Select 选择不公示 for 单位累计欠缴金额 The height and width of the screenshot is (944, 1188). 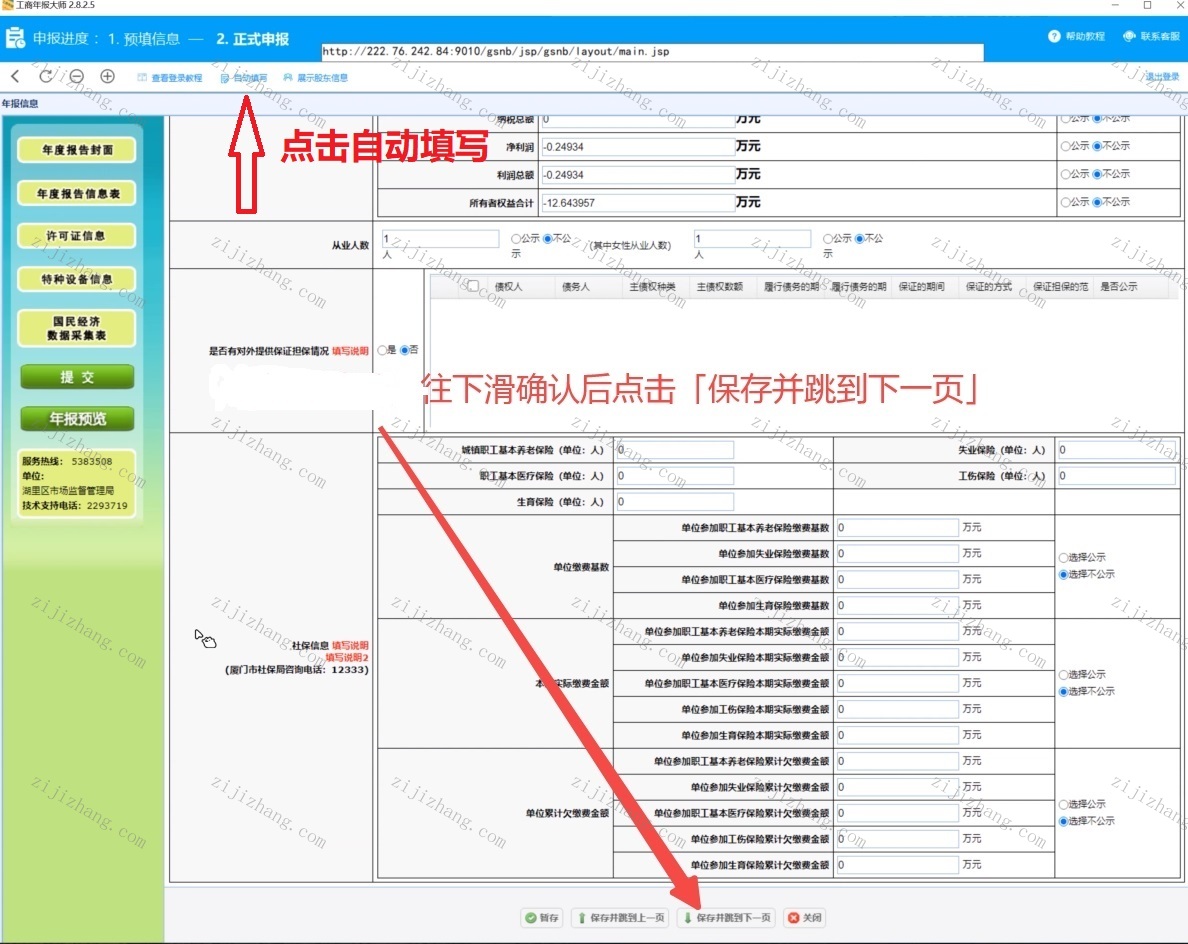pyautogui.click(x=1064, y=821)
